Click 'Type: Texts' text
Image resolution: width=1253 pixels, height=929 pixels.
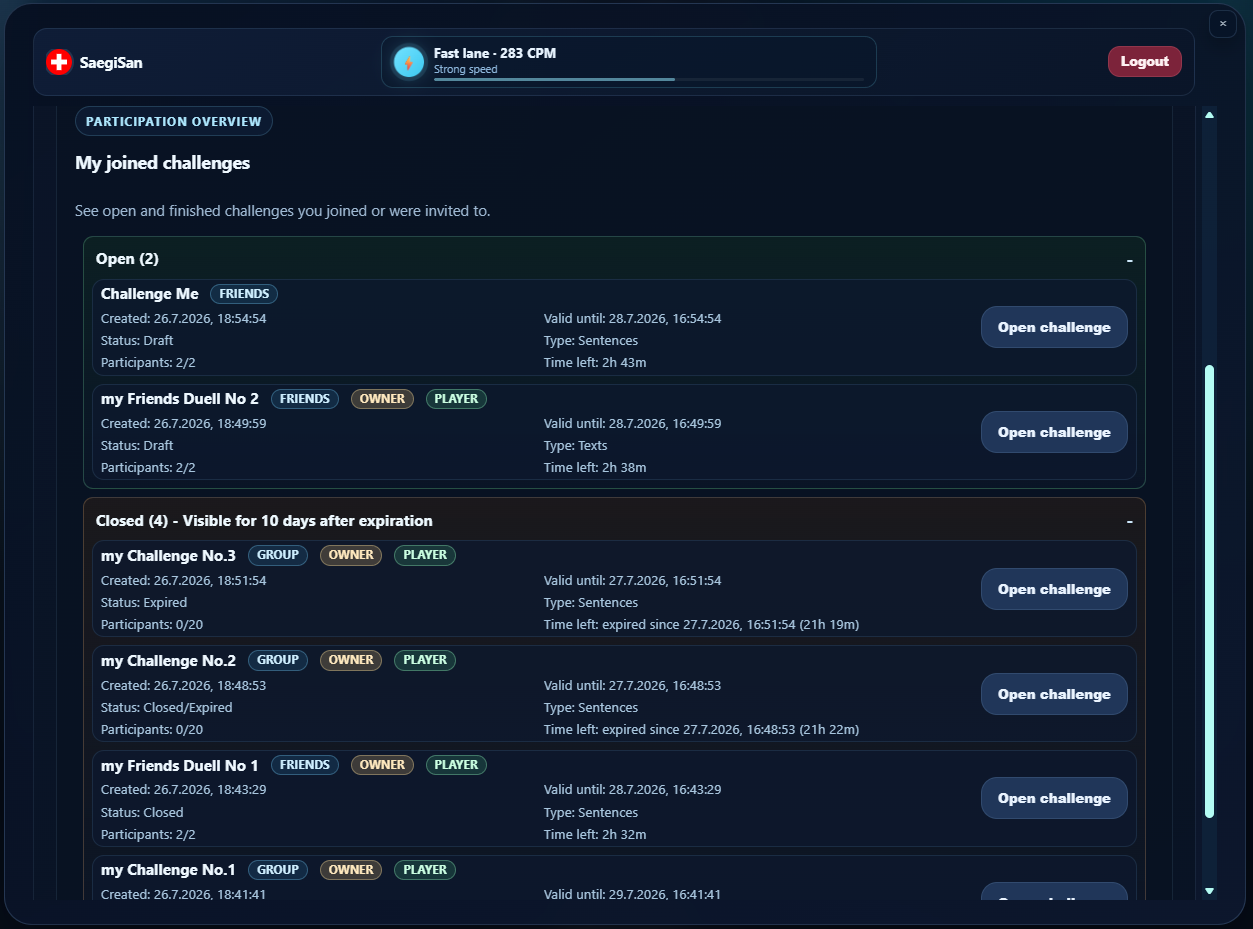(576, 445)
